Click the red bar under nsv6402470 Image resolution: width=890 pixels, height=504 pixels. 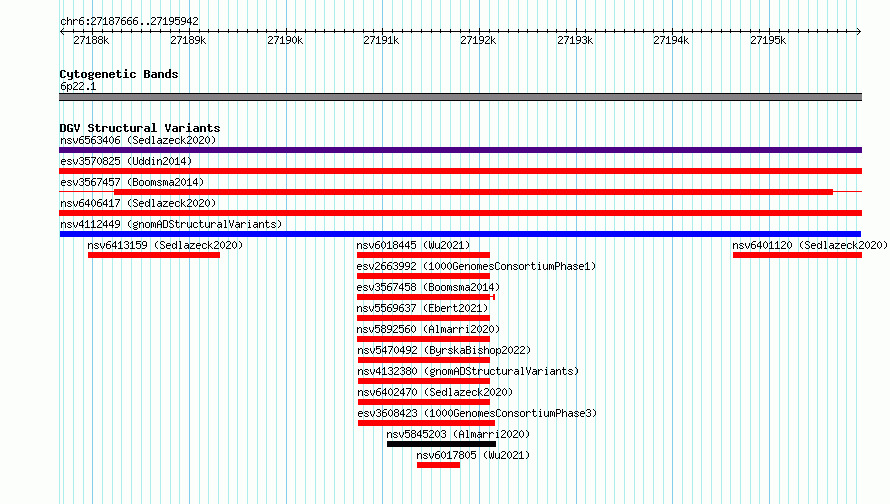click(424, 402)
